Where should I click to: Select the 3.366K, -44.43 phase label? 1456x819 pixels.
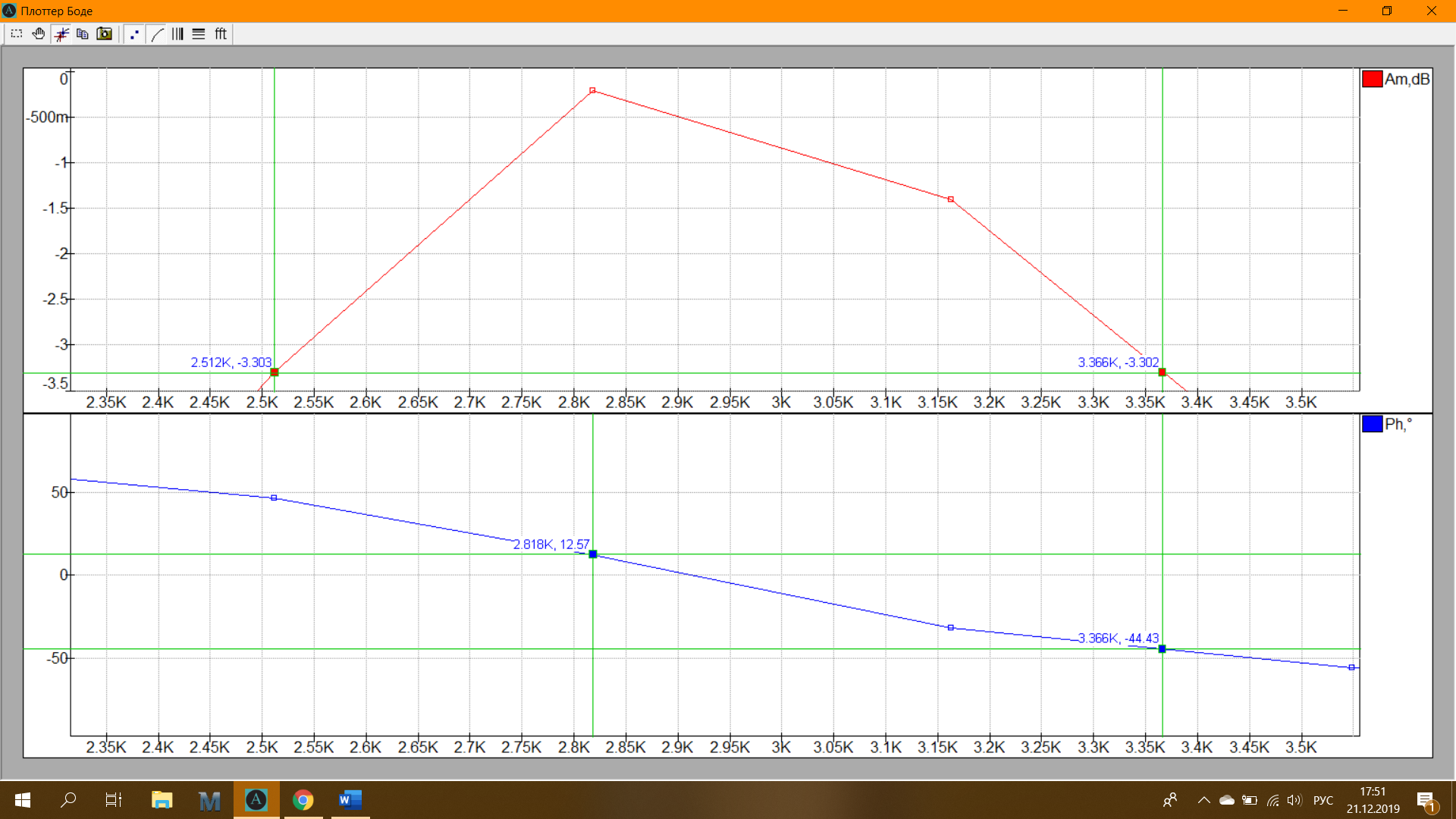(x=1119, y=639)
